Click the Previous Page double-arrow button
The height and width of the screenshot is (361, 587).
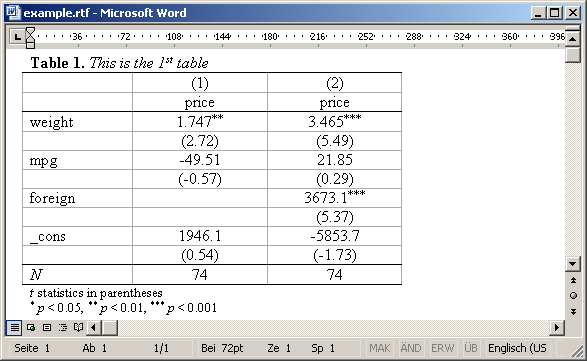coord(573,280)
